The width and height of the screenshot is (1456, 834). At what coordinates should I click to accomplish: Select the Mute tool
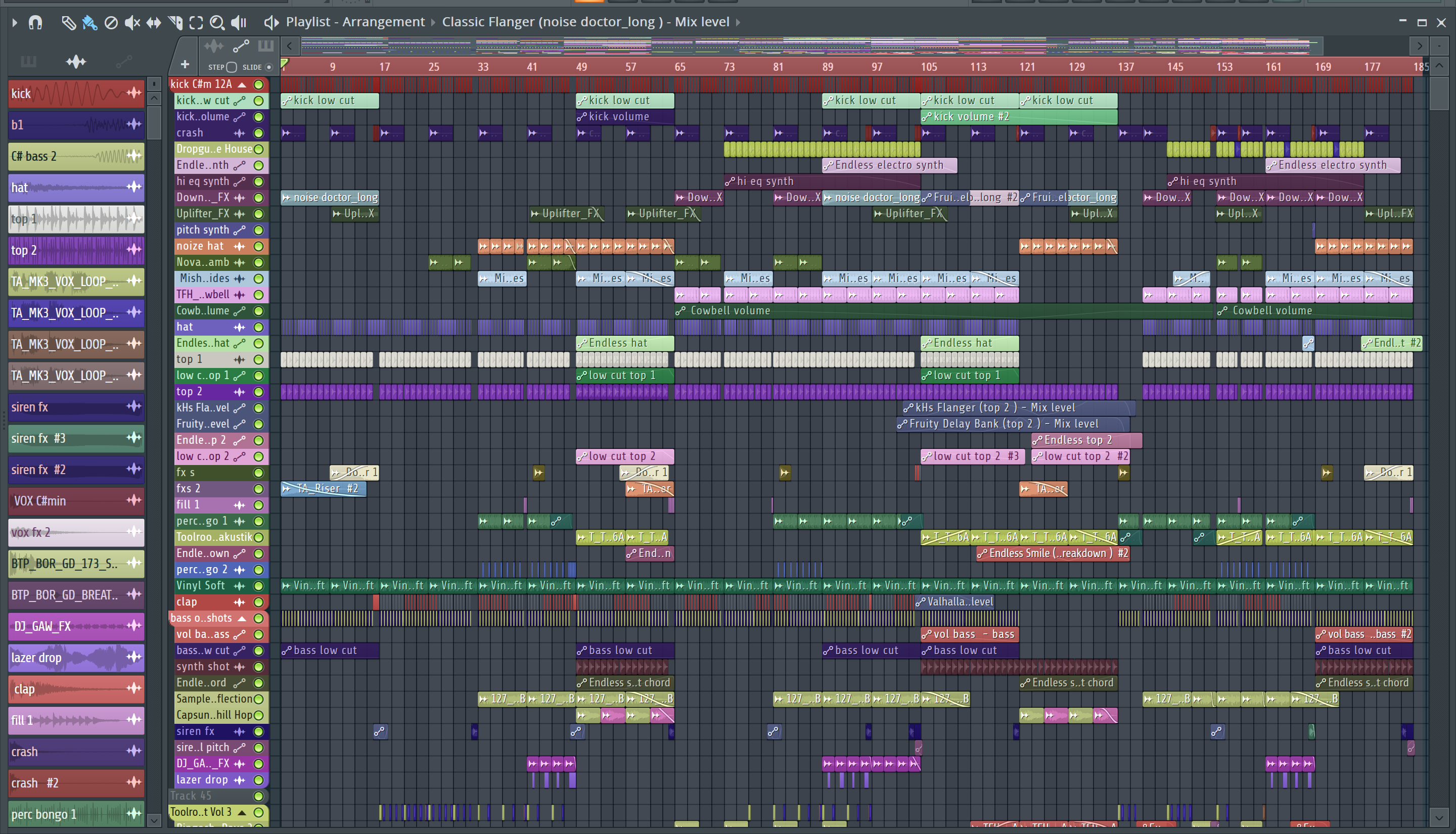[132, 22]
